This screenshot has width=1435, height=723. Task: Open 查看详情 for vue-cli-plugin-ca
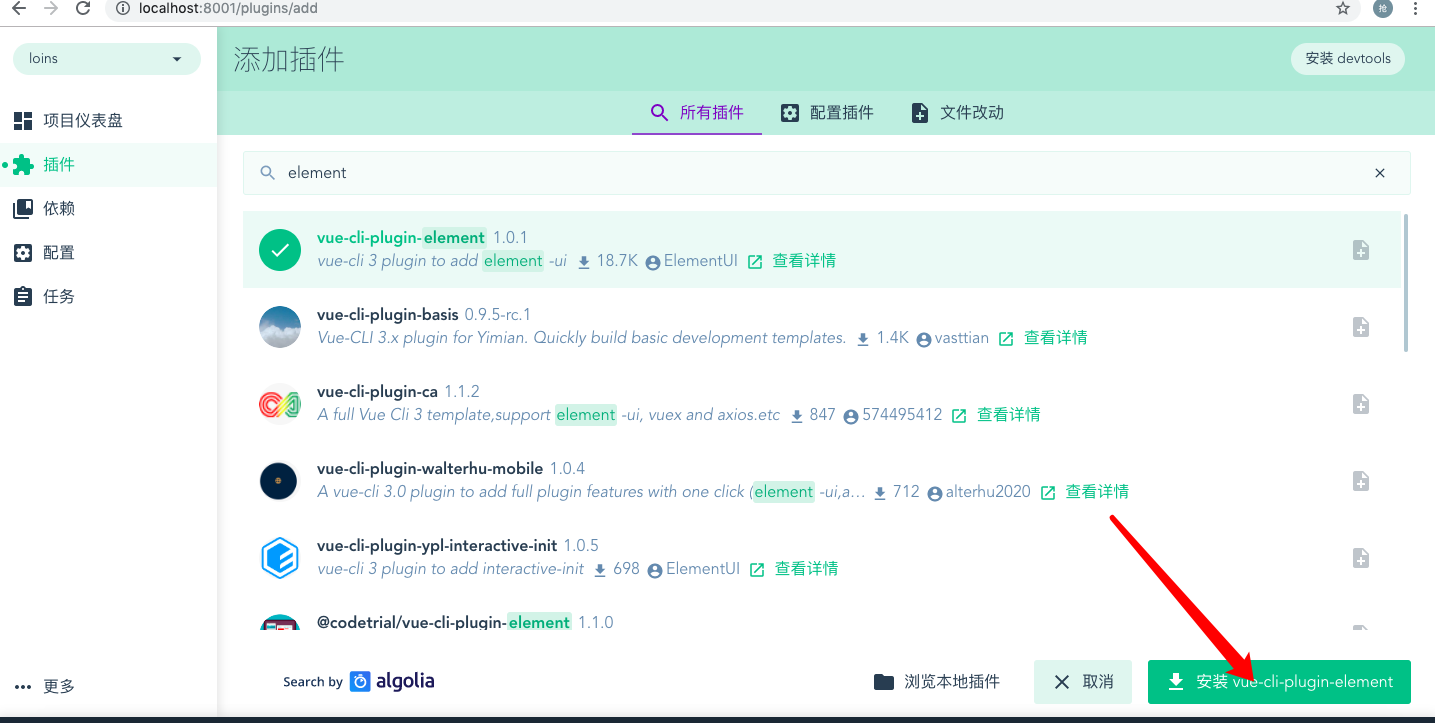tap(1008, 415)
